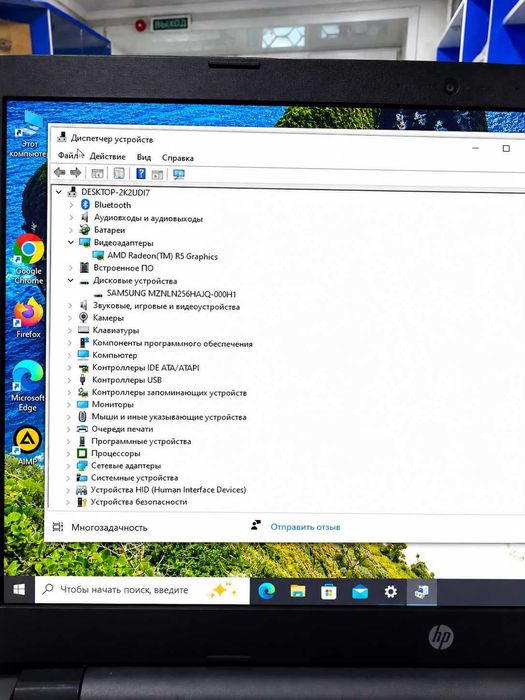525x700 pixels.
Task: Minimize the Диспетчер устройств window
Action: tap(475, 148)
